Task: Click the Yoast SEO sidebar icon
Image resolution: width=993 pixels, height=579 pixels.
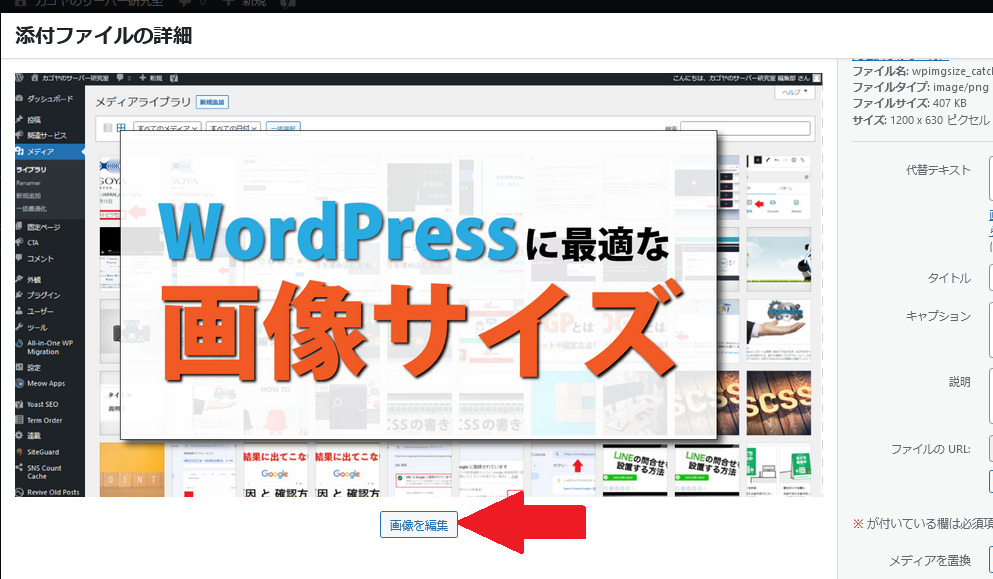Action: click(20, 404)
